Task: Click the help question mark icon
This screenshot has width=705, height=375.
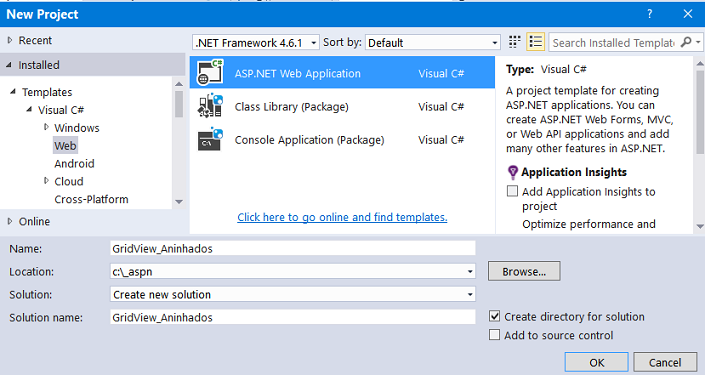Action: tap(649, 14)
